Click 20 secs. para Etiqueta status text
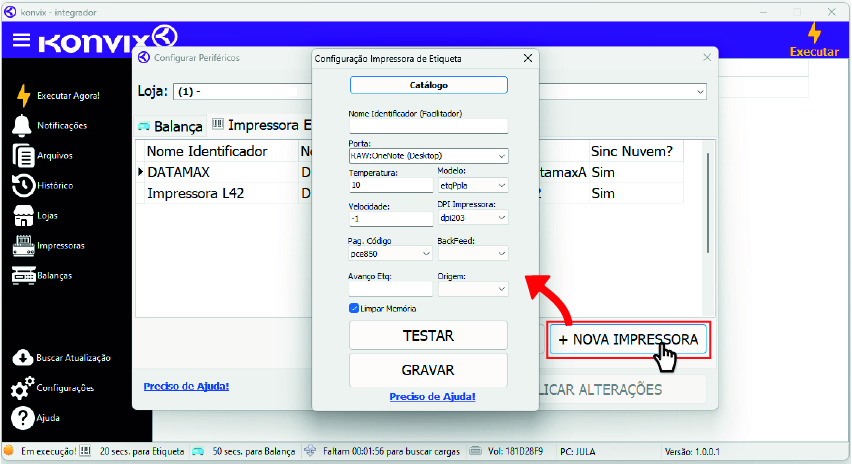Viewport: 852px width, 464px height. point(142,452)
